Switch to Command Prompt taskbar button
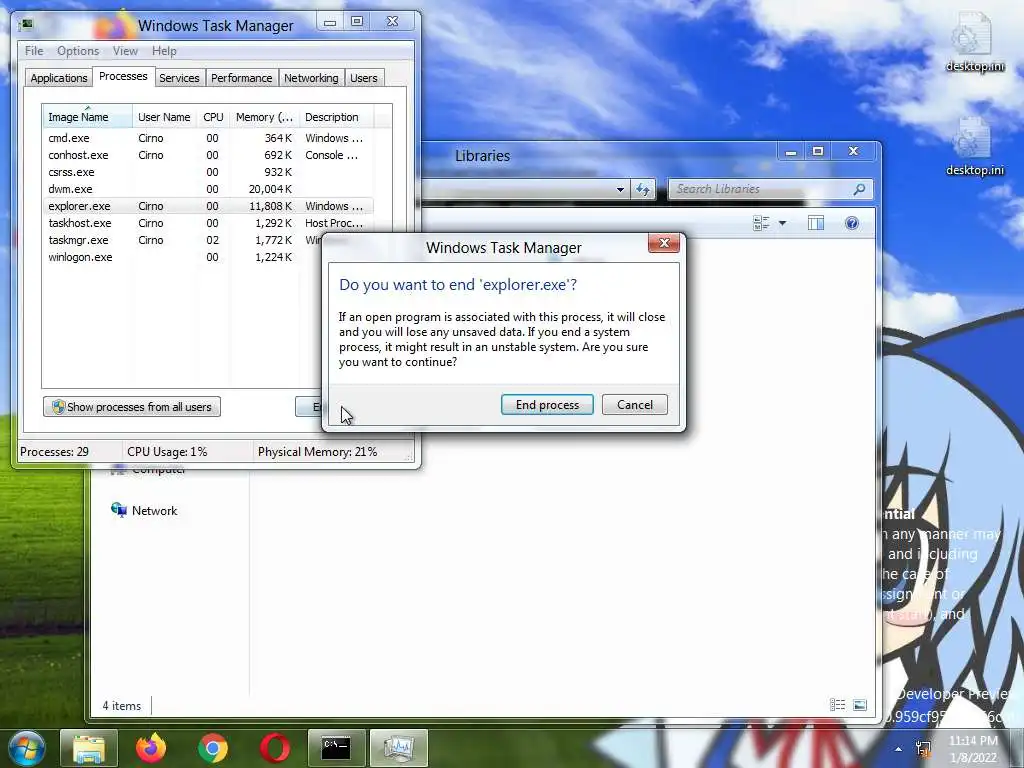Image resolution: width=1024 pixels, height=768 pixels. (336, 748)
